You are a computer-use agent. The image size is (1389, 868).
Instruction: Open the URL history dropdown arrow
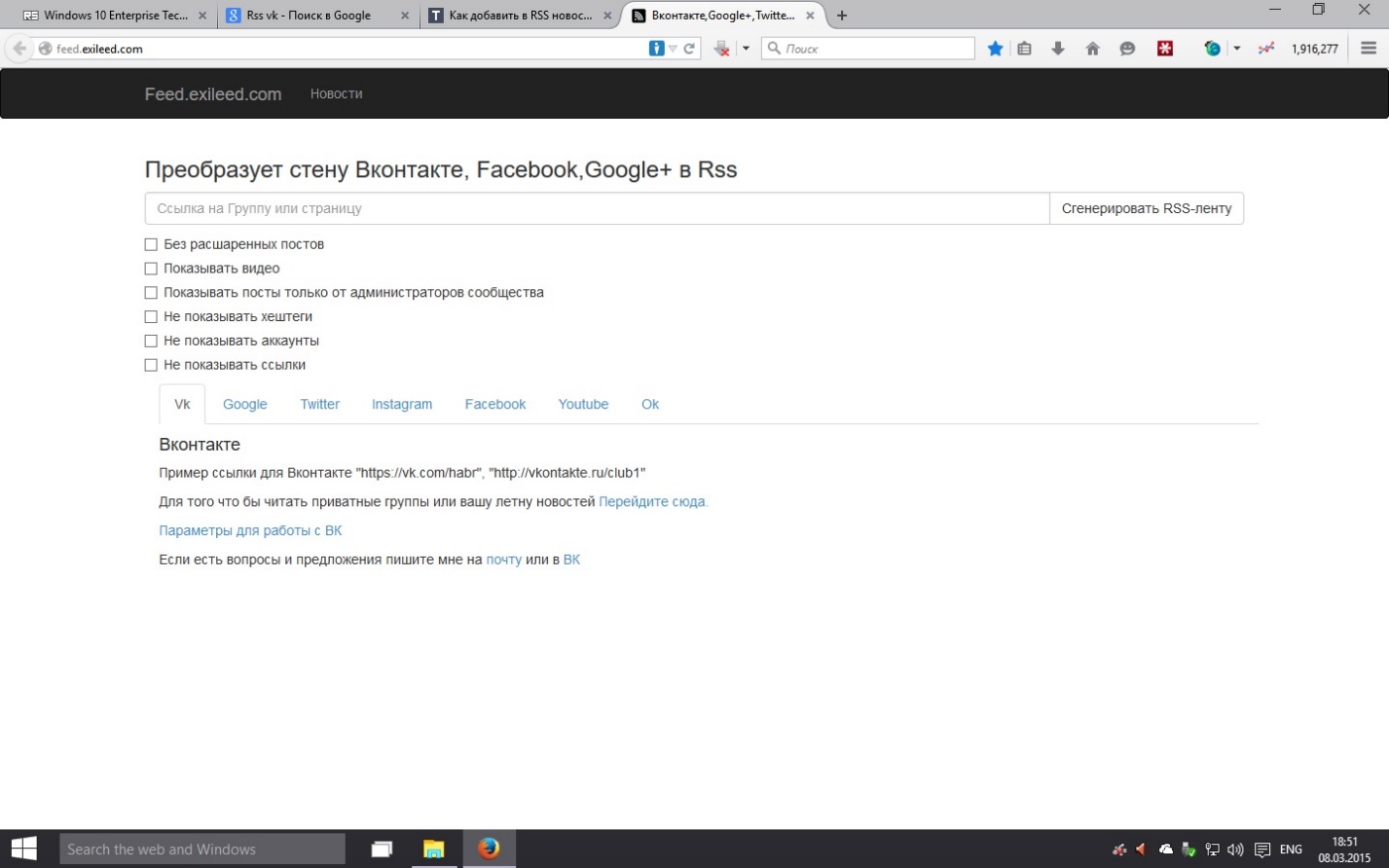673,49
